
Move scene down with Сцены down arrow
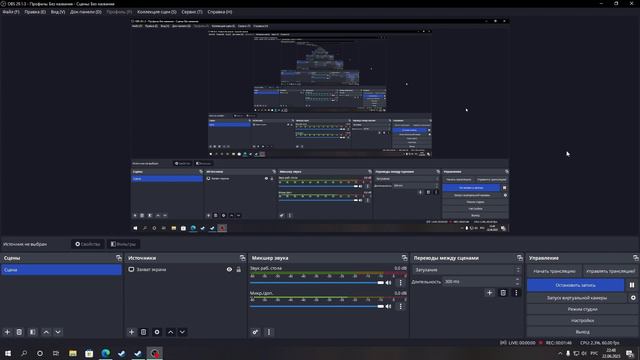[58, 332]
